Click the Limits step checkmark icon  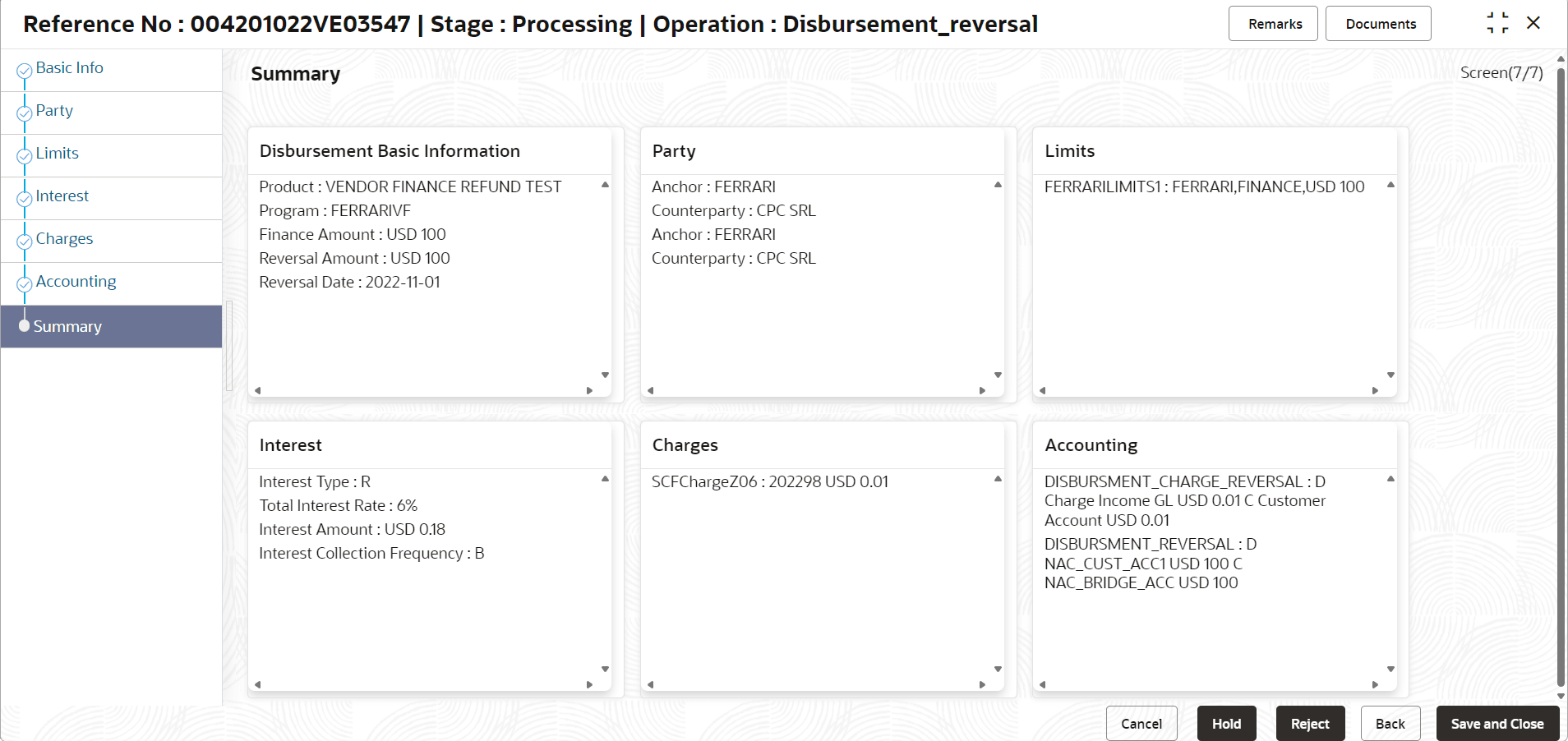(x=25, y=156)
